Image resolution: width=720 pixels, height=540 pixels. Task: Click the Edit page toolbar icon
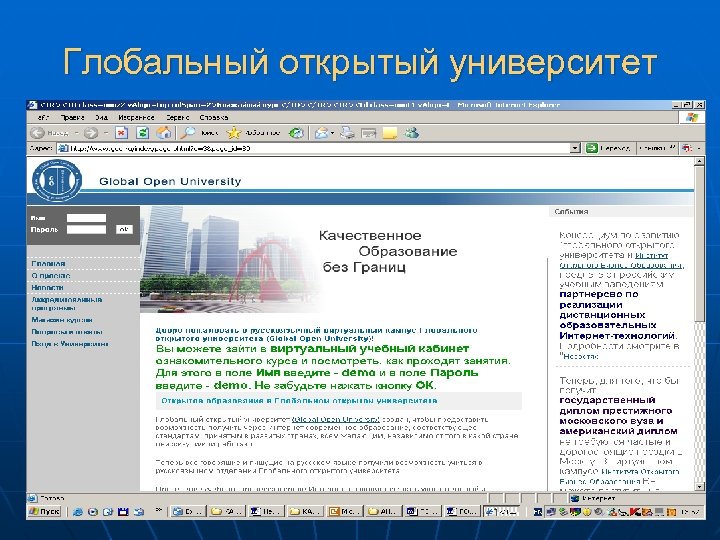368,134
